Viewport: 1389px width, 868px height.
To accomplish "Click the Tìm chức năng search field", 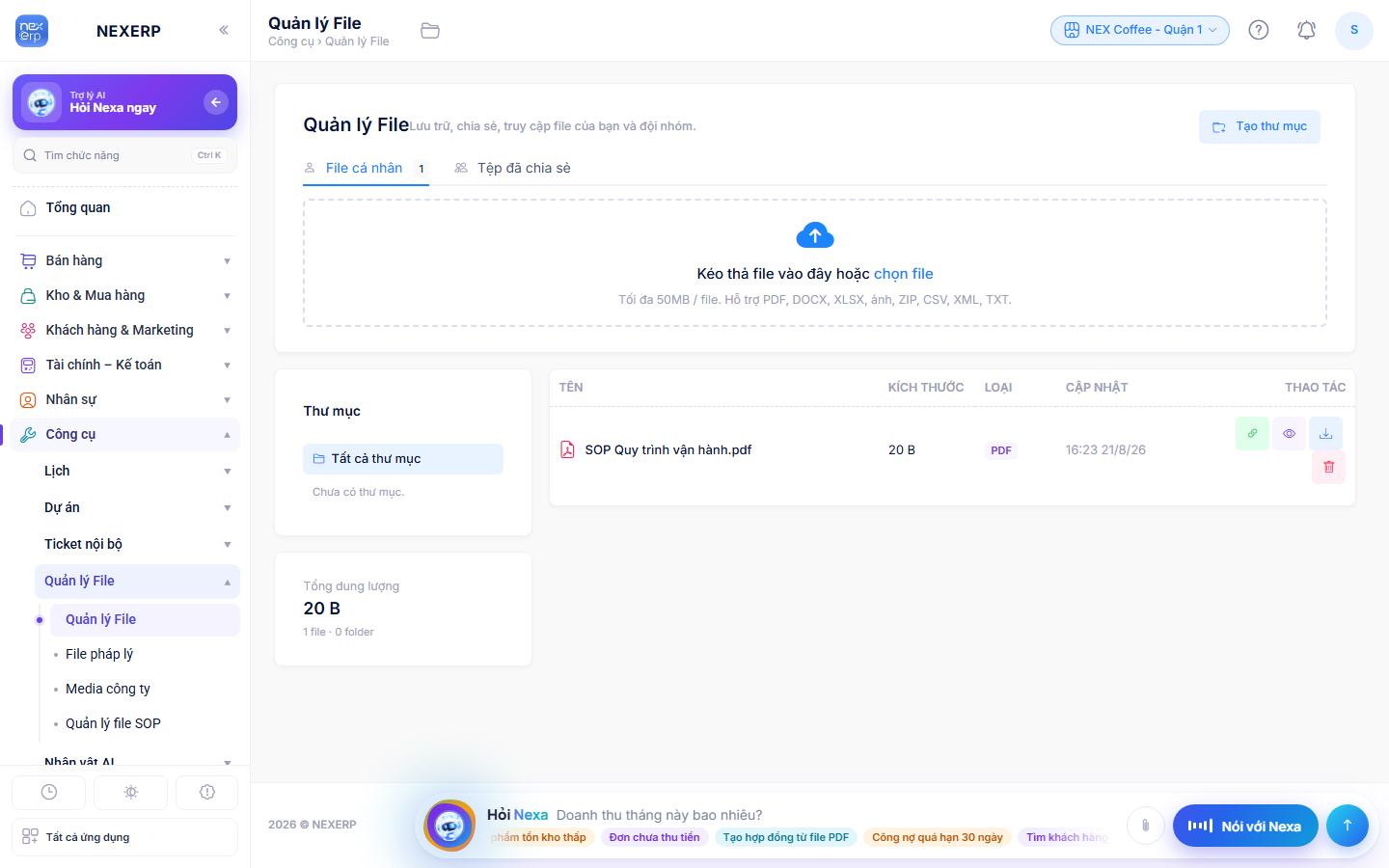I will [x=124, y=155].
